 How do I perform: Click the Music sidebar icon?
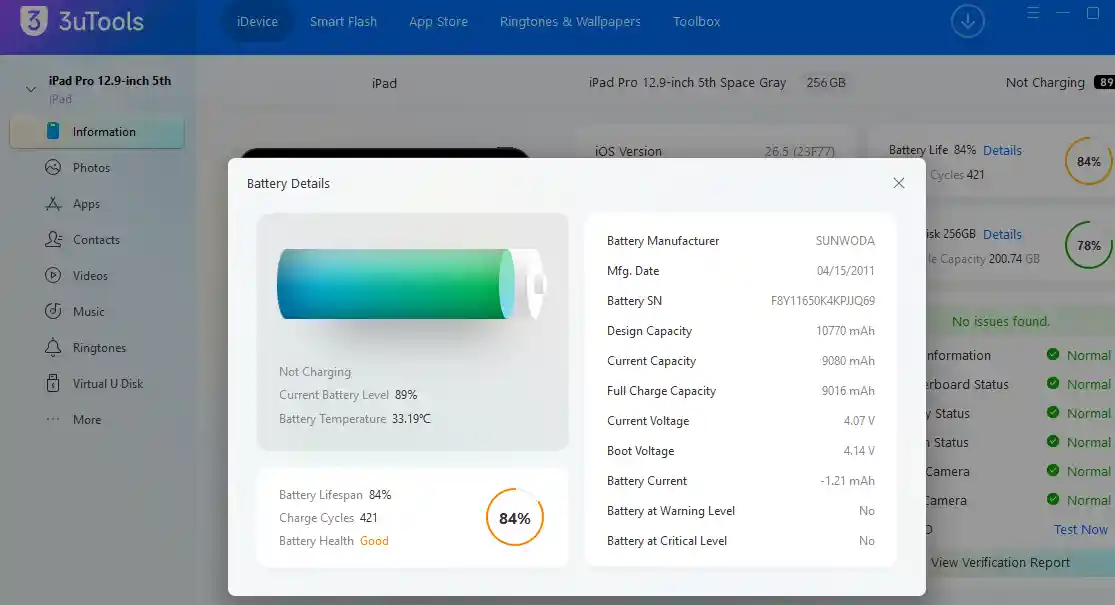(53, 311)
